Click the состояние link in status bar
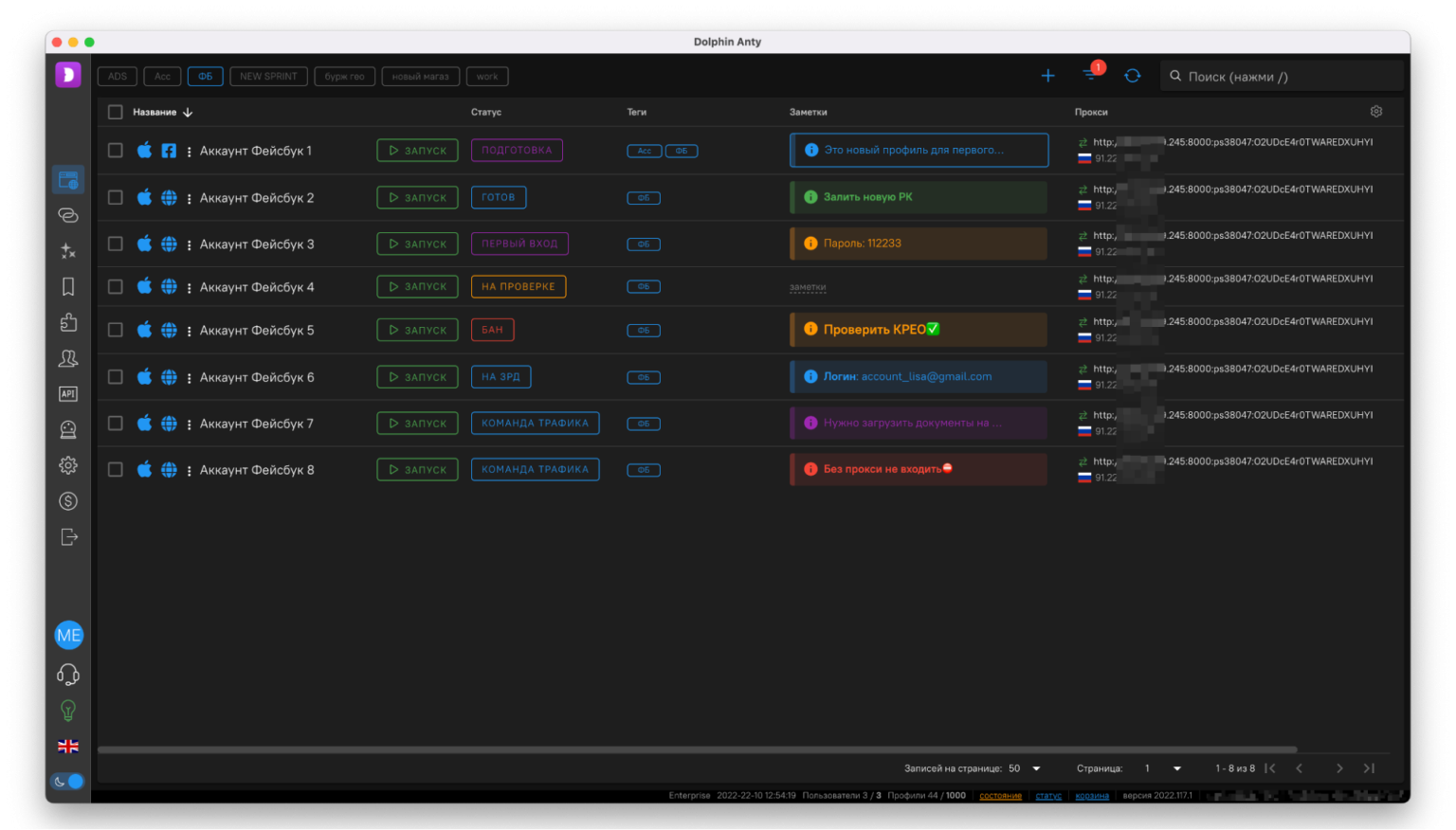Screen dimensions: 1456x830 (x=1000, y=796)
